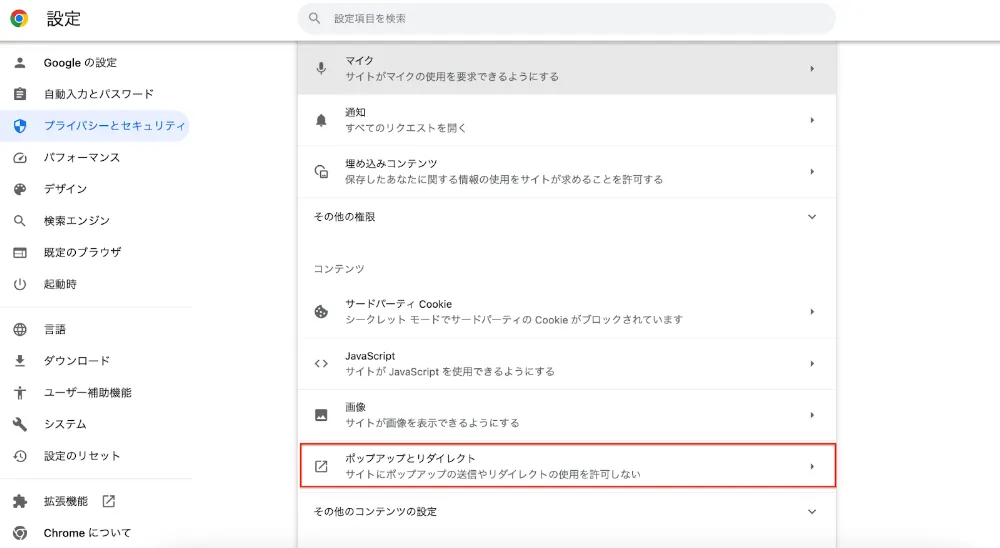
Task: Expand the その他の権限 section chevron
Action: coord(812,217)
